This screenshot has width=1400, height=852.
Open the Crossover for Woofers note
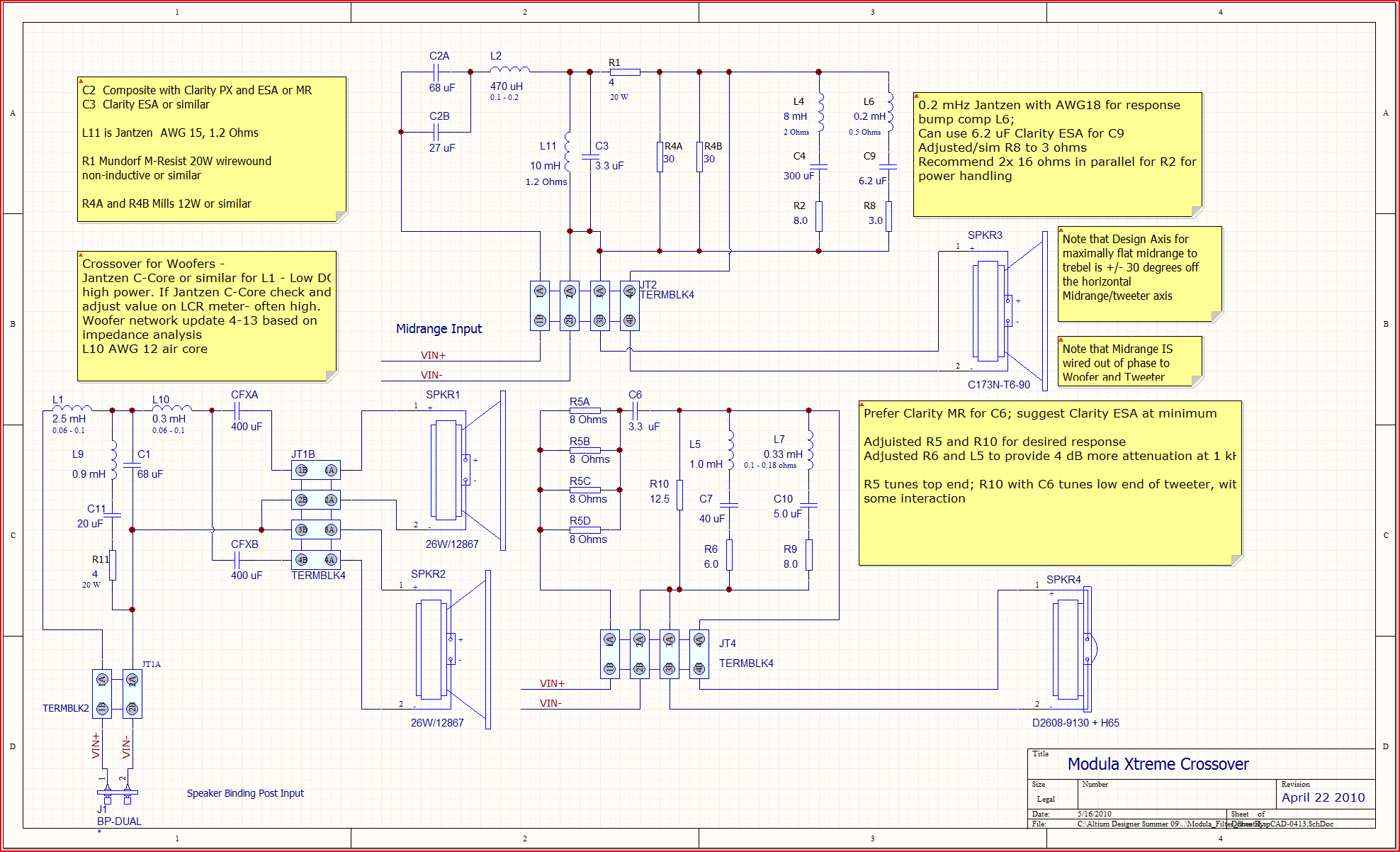click(207, 316)
